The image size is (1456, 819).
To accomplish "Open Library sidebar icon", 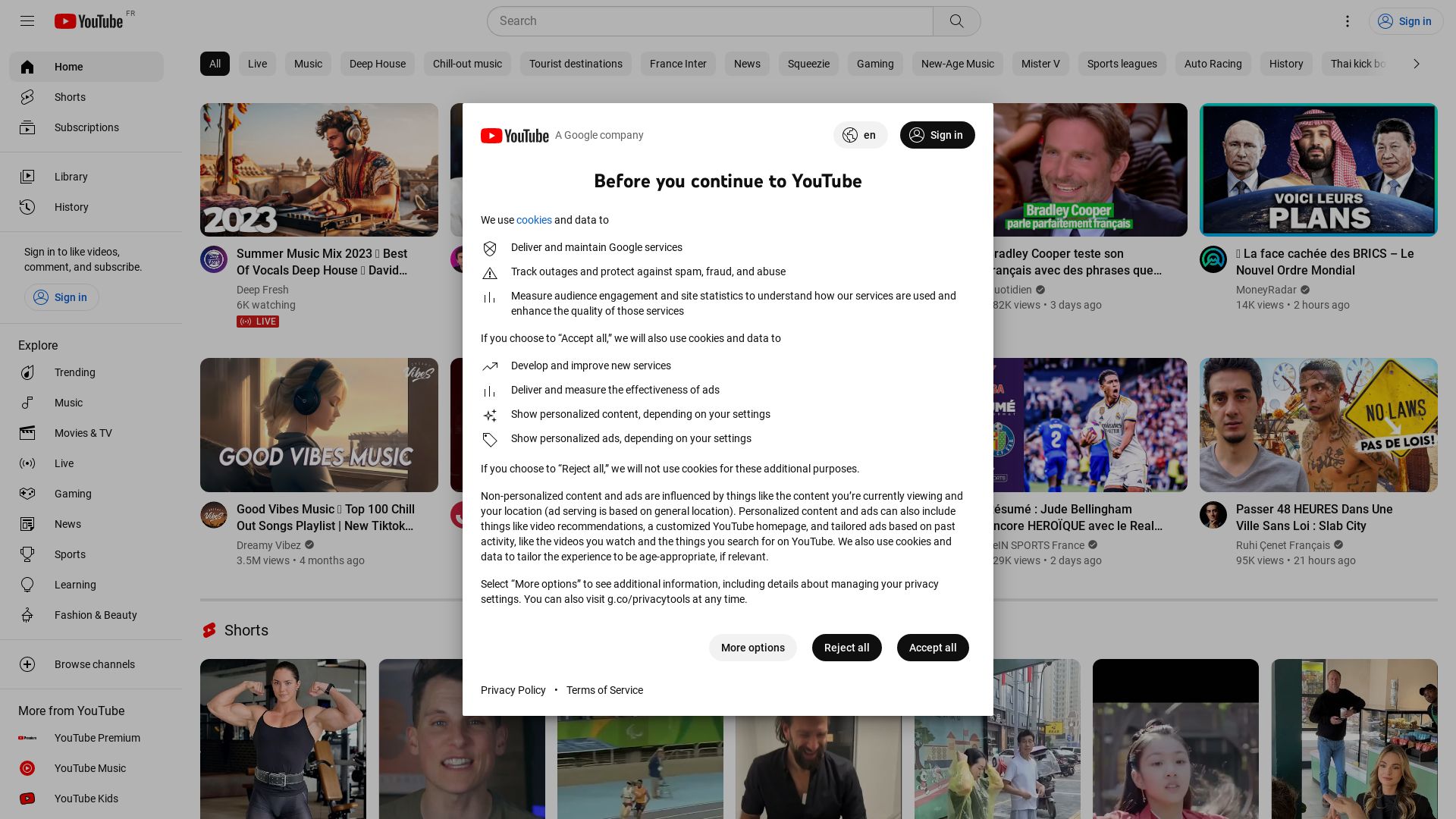I will (27, 177).
